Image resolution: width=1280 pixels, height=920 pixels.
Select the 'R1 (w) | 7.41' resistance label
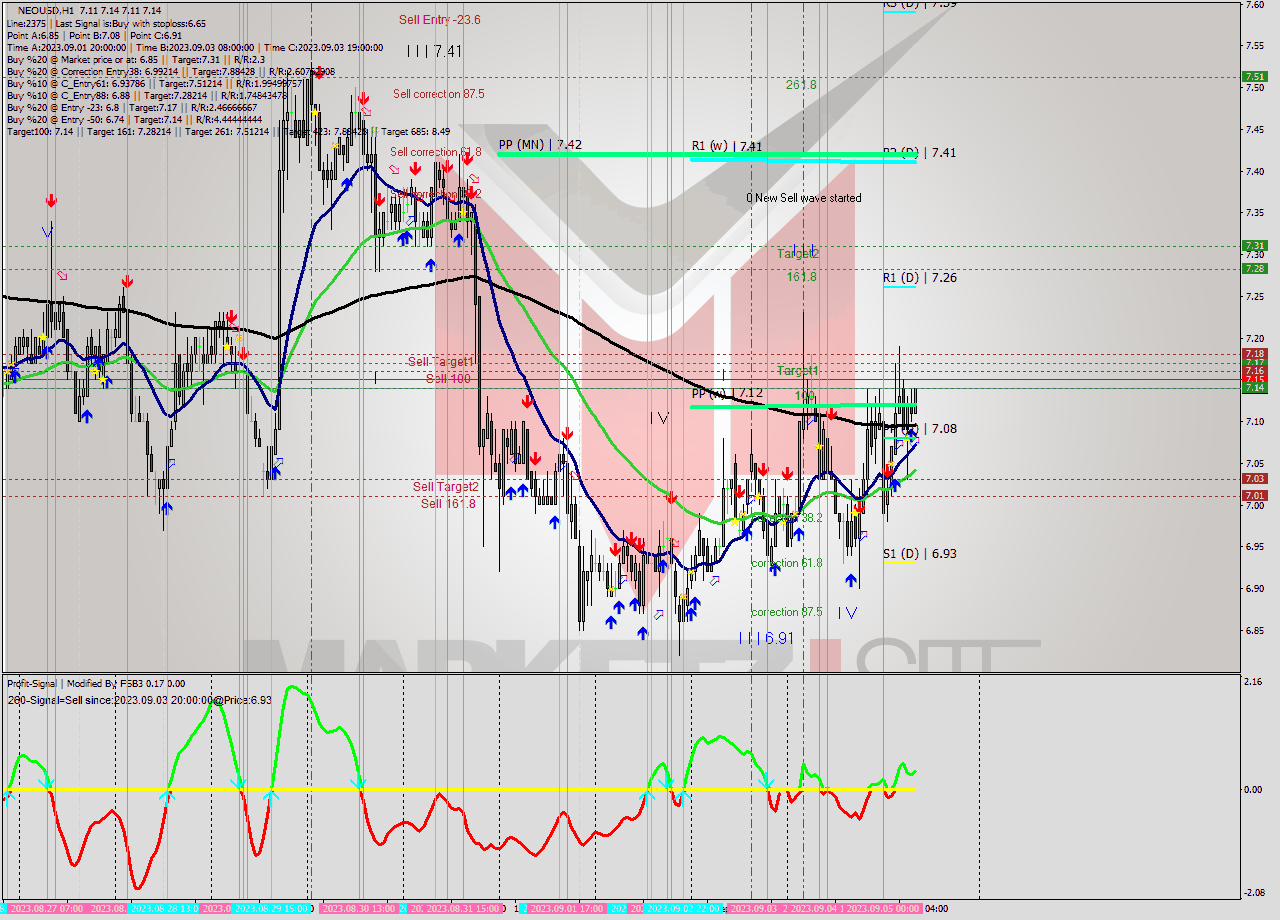click(727, 146)
